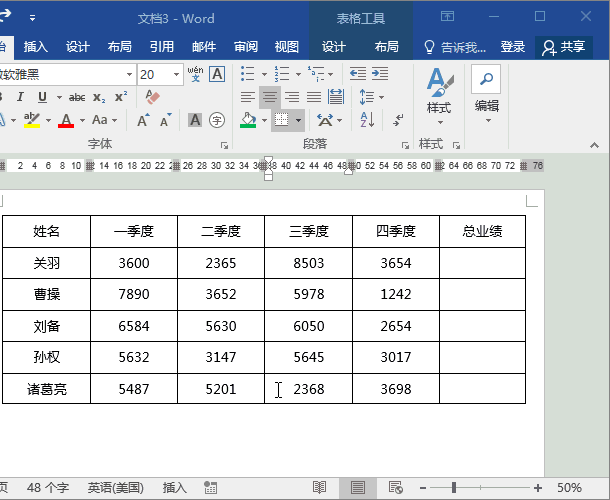This screenshot has height=500, width=610.
Task: Switch to Read Mode view
Action: coord(319,487)
